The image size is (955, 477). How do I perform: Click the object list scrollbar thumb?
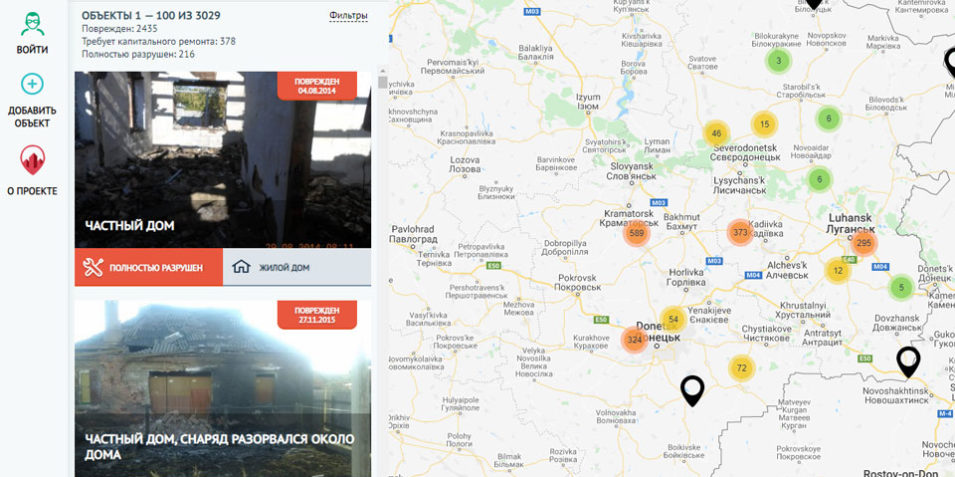pyautogui.click(x=382, y=82)
